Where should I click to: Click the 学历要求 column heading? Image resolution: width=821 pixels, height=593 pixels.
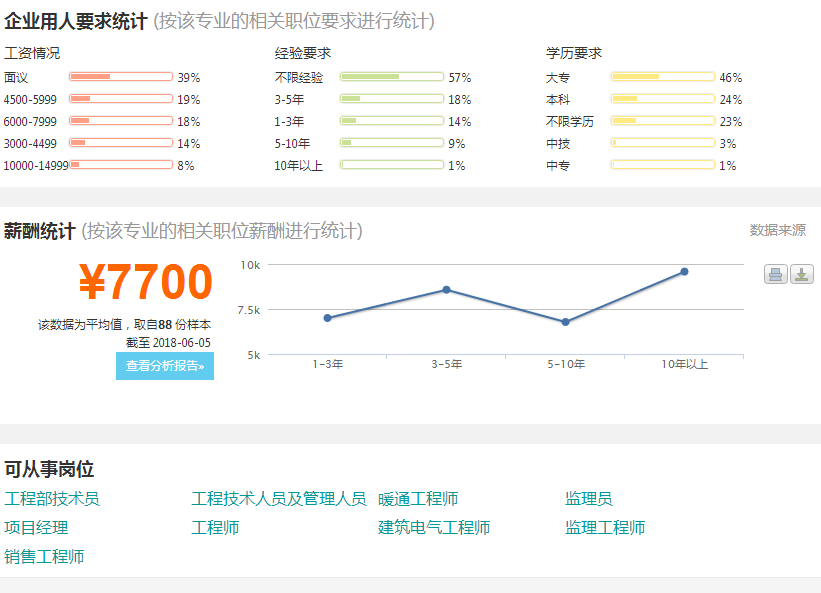574,53
